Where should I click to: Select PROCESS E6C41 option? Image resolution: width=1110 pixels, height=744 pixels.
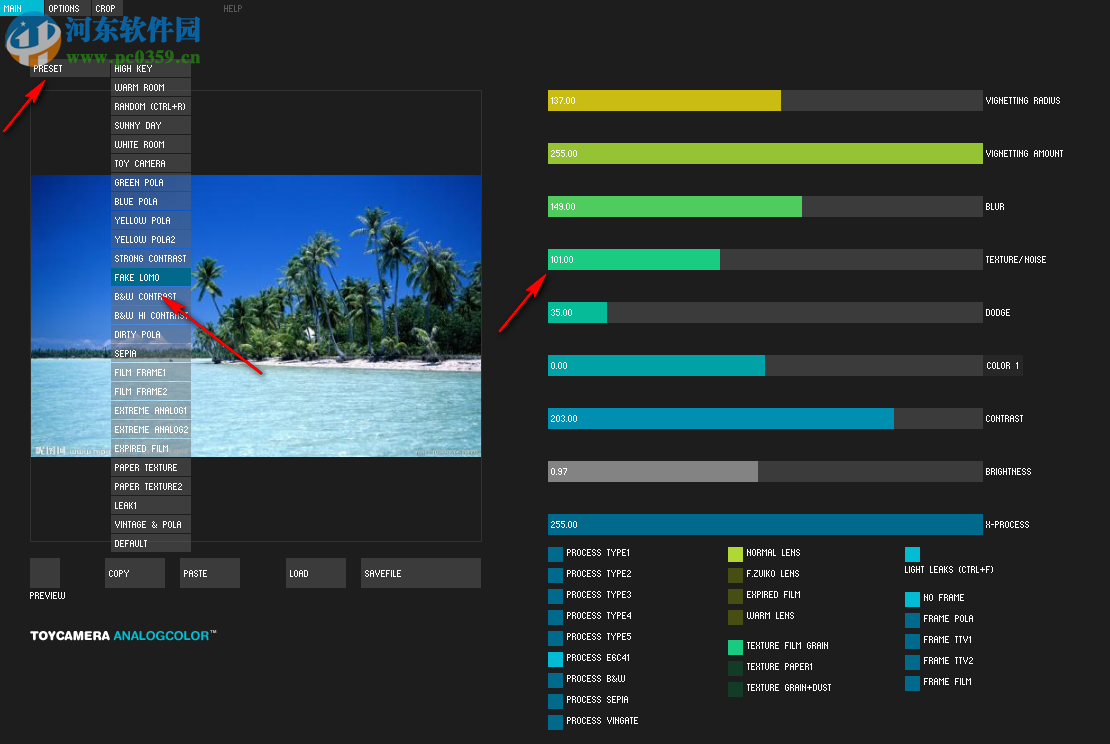pyautogui.click(x=556, y=659)
